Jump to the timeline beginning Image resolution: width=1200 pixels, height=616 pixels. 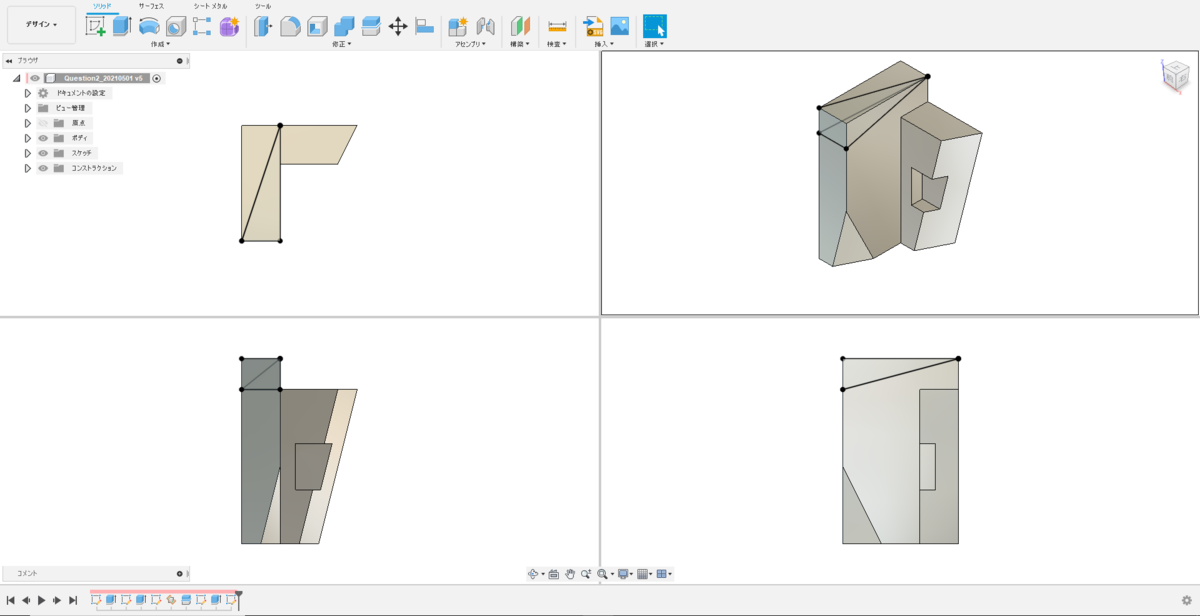coord(10,600)
